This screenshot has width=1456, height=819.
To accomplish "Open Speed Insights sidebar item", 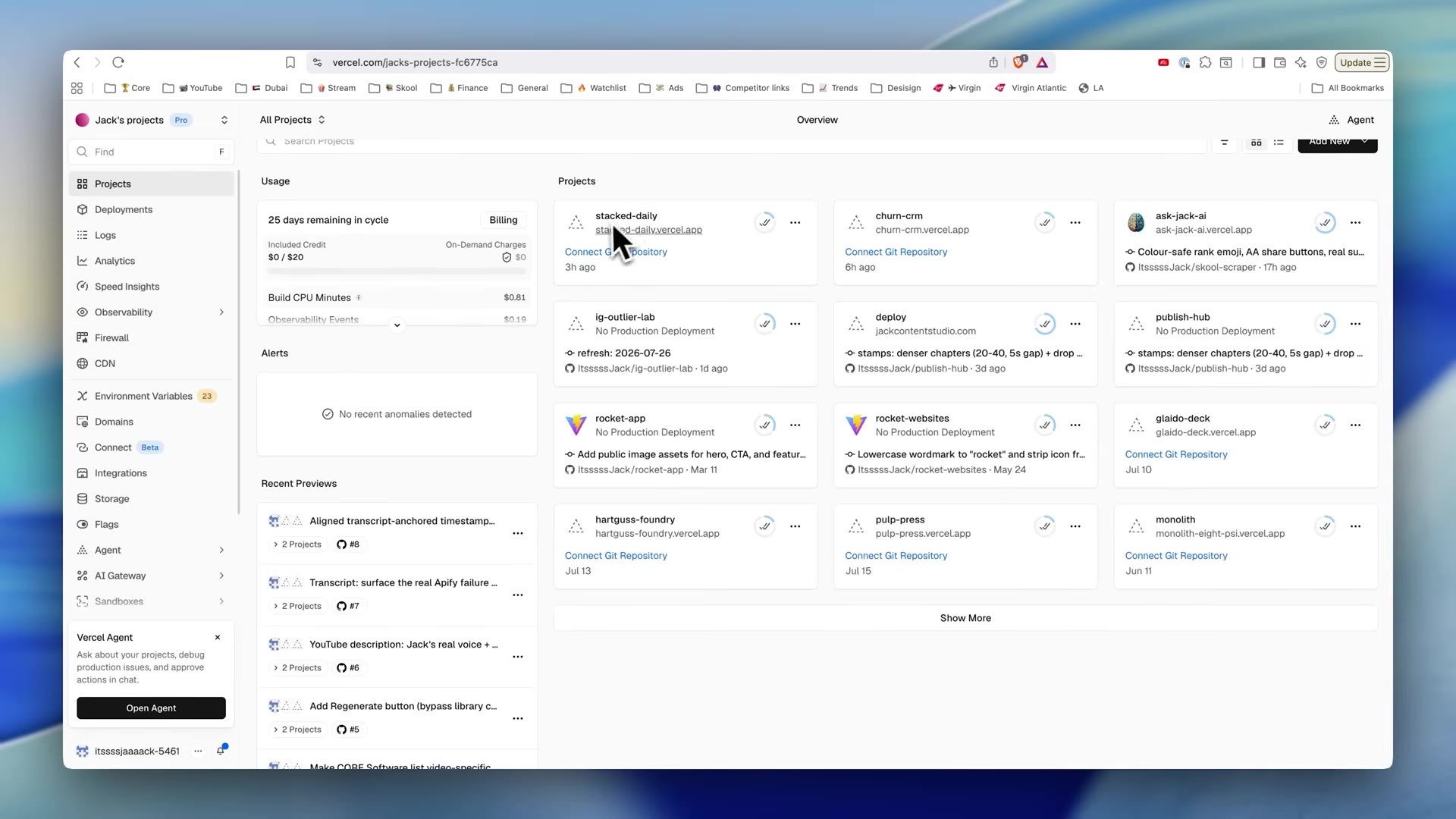I will pyautogui.click(x=152, y=287).
